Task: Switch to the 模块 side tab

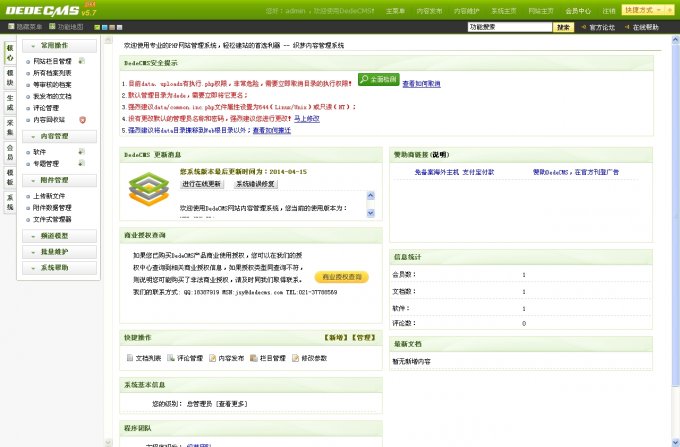Action: (10, 78)
